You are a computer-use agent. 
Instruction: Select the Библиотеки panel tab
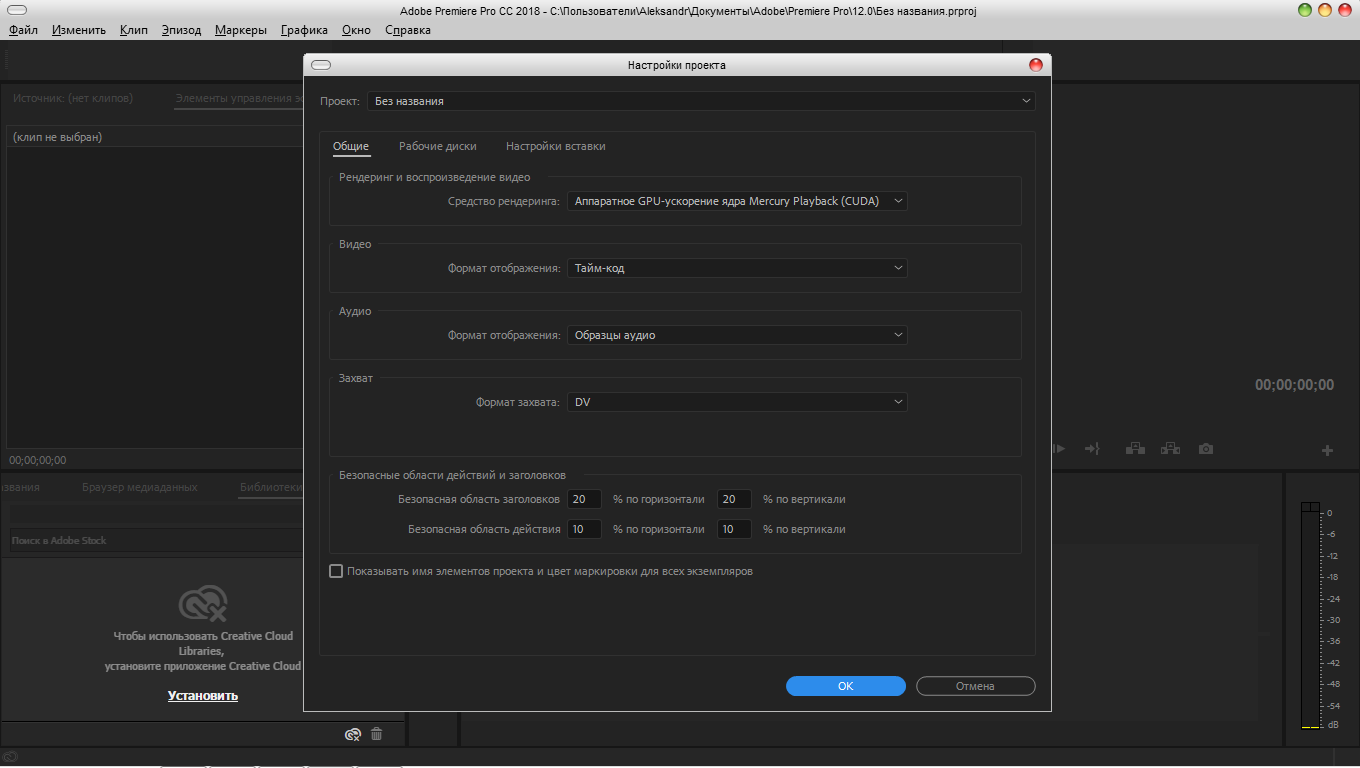[x=270, y=487]
